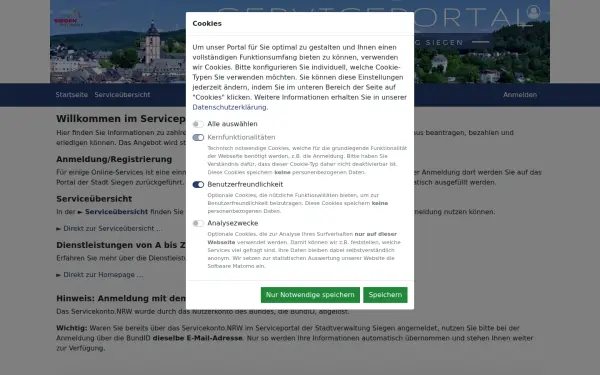Enable the Analysezwecke cookies switch
This screenshot has width=600, height=375.
pyautogui.click(x=198, y=223)
